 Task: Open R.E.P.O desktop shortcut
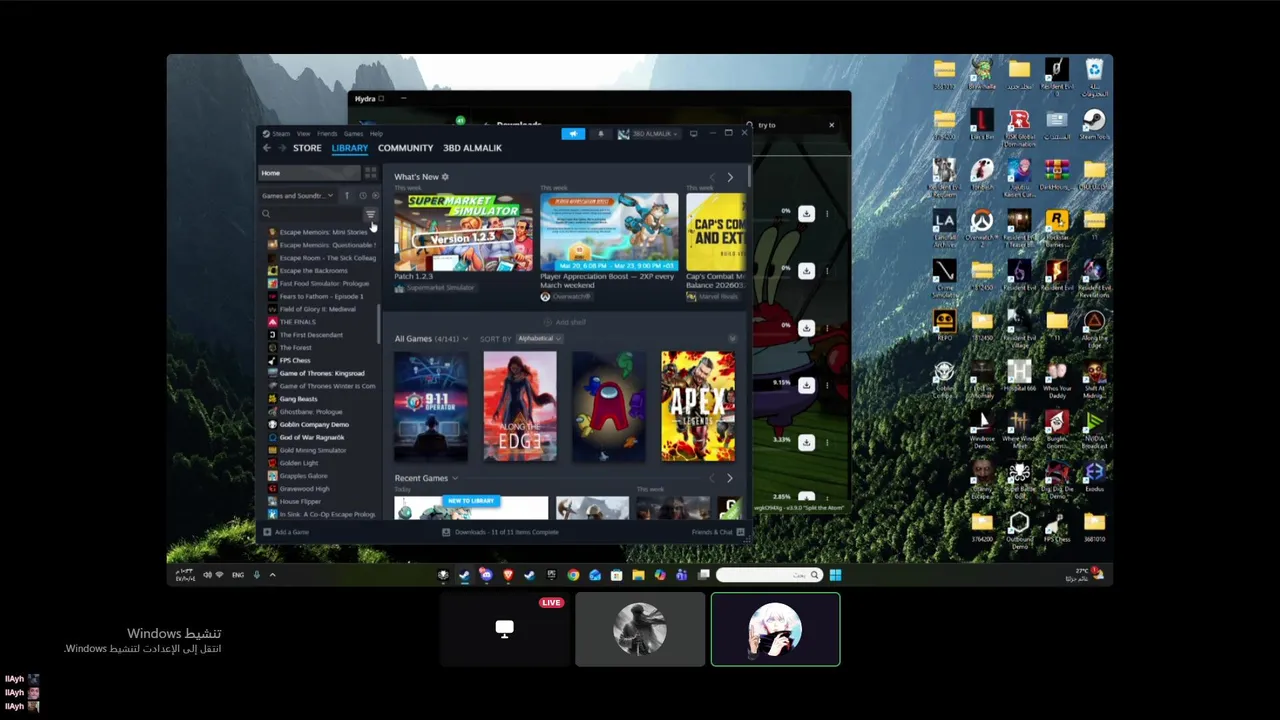tap(944, 327)
